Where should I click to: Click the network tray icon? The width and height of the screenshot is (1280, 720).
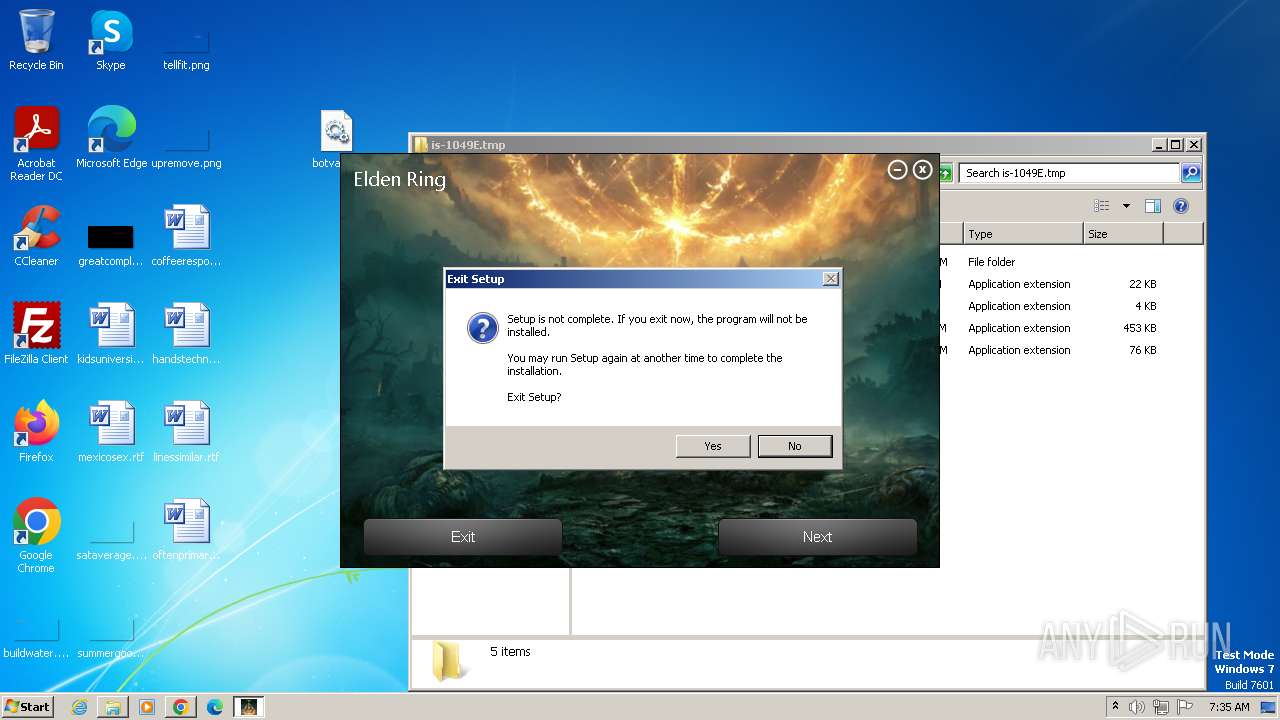pyautogui.click(x=1161, y=707)
